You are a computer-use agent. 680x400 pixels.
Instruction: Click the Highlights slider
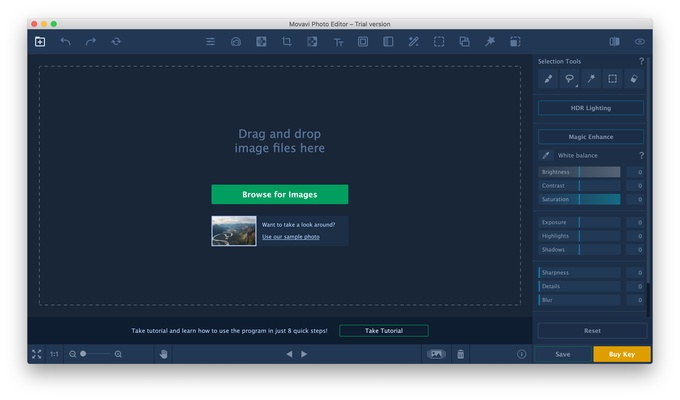579,236
